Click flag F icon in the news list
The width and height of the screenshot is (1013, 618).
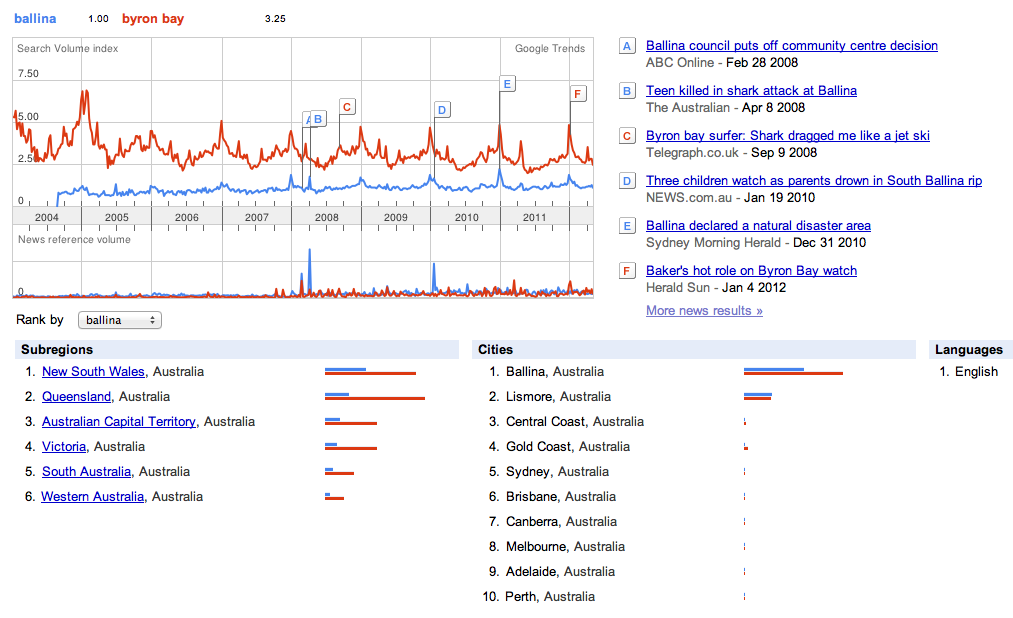pyautogui.click(x=627, y=271)
